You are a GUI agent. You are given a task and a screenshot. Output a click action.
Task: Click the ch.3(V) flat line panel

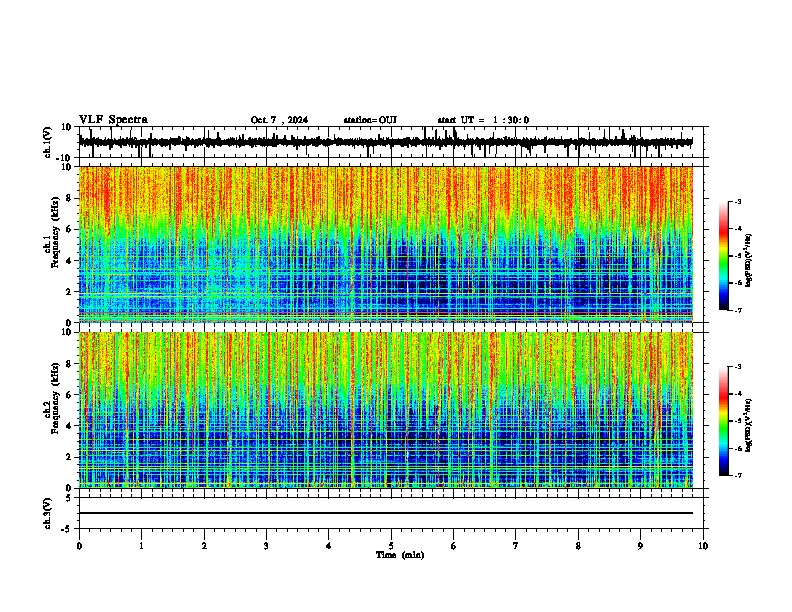click(x=391, y=513)
